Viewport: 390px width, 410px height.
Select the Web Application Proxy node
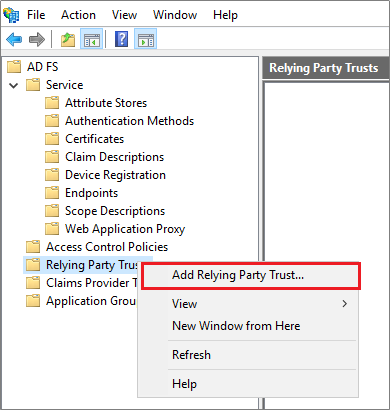125,229
